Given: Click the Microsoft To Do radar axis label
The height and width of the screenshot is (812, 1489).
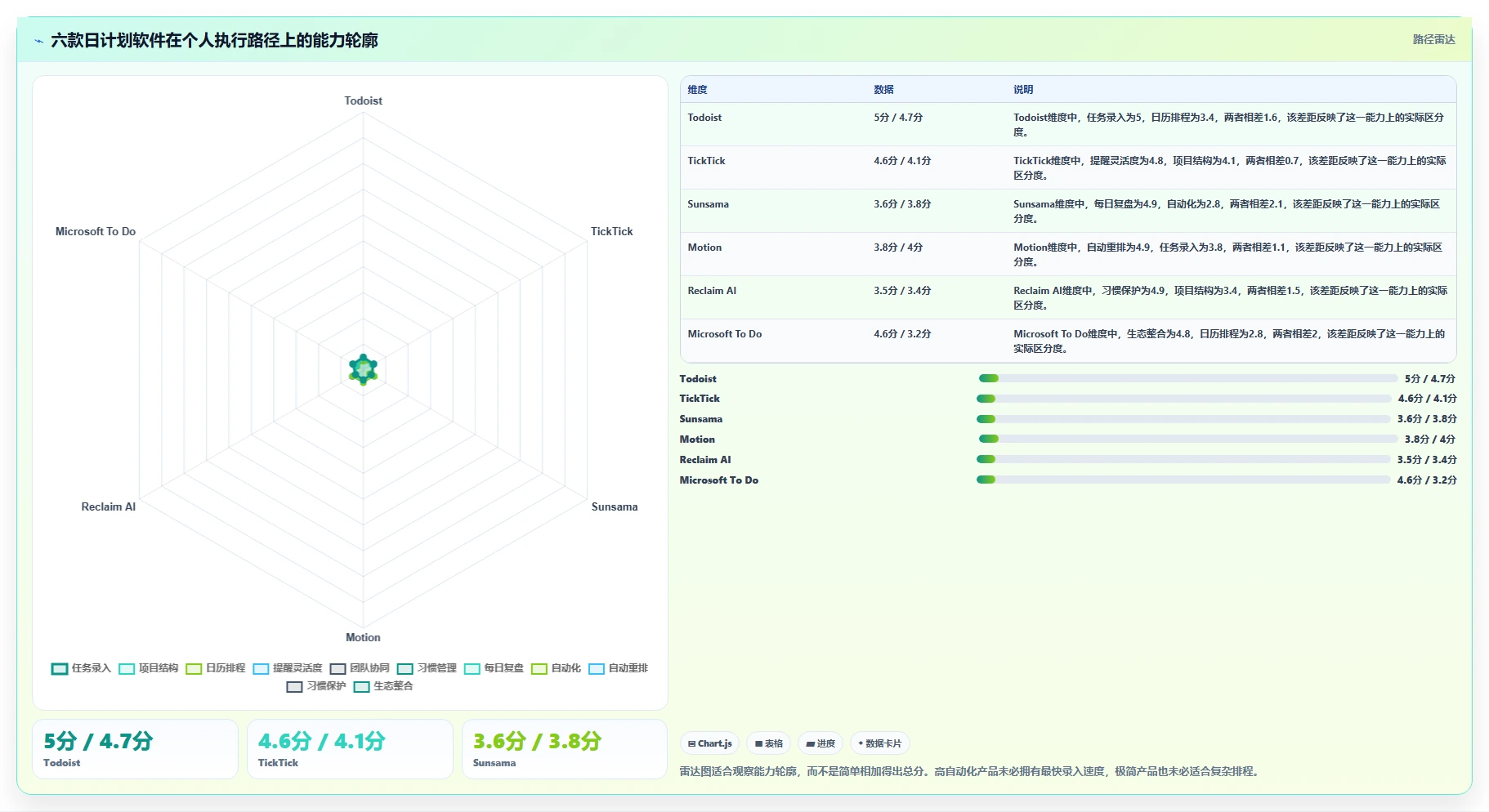Looking at the screenshot, I should 96,231.
